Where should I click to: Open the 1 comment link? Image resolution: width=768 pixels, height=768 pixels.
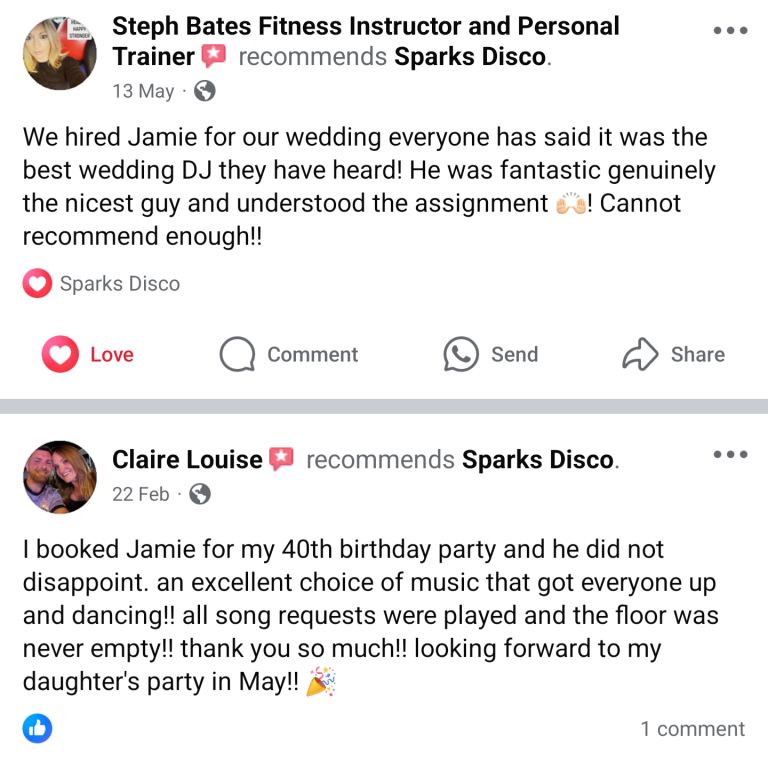click(x=693, y=729)
